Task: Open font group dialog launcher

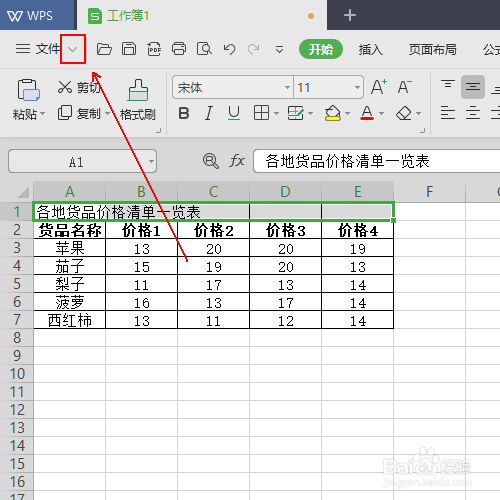Action: click(422, 130)
